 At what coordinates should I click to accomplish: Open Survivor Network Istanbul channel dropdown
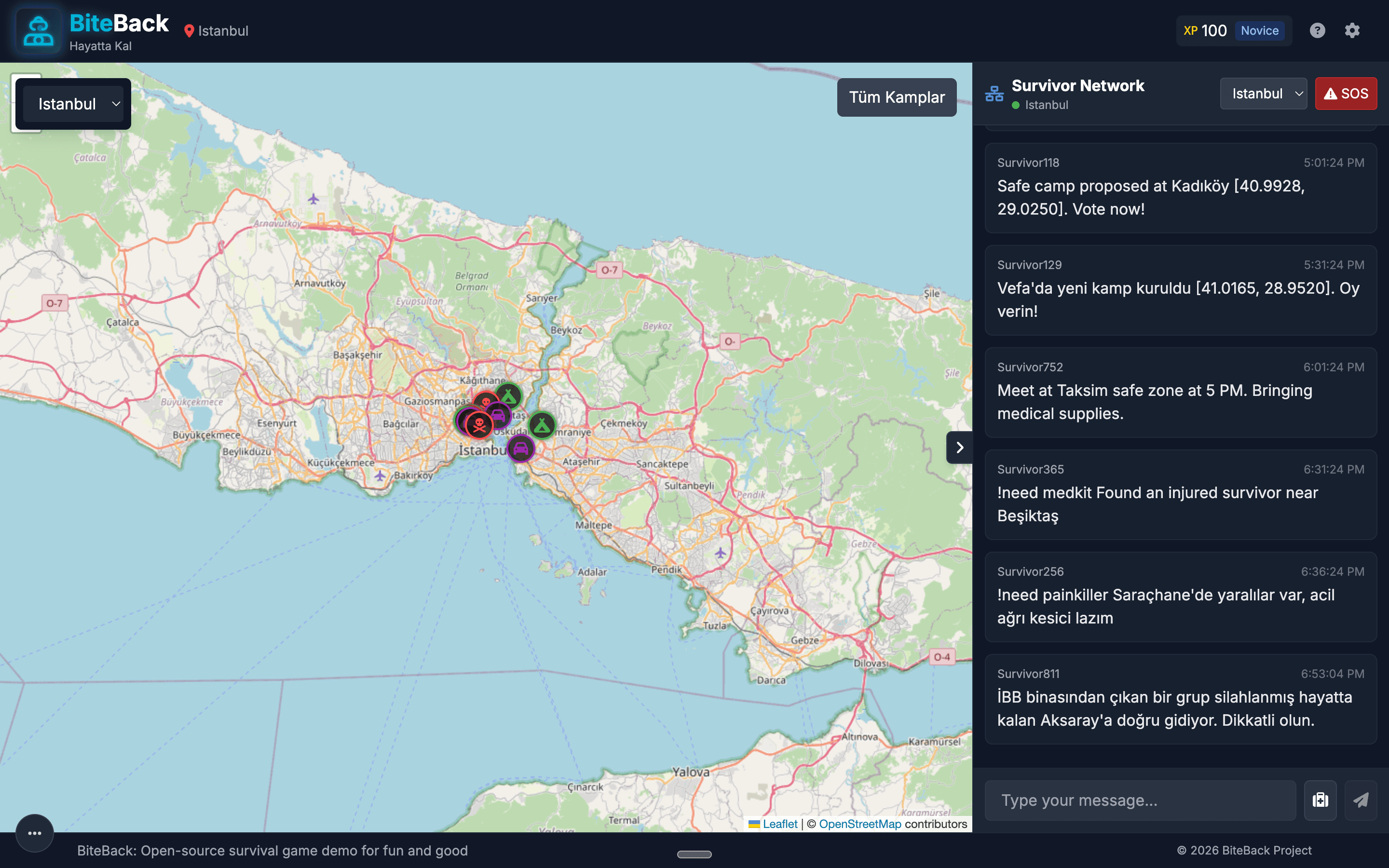[1263, 94]
